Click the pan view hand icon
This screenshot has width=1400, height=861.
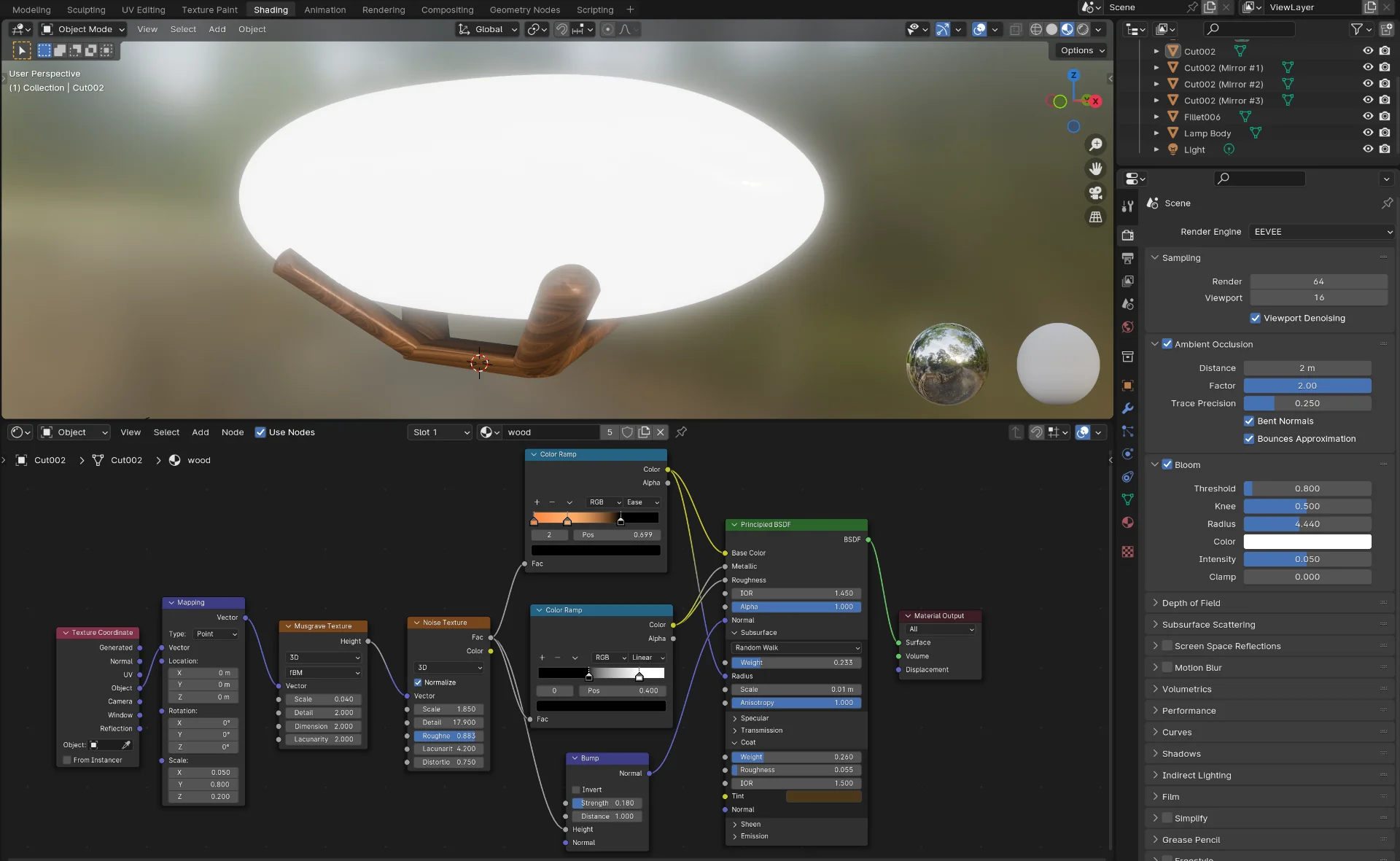coord(1095,169)
